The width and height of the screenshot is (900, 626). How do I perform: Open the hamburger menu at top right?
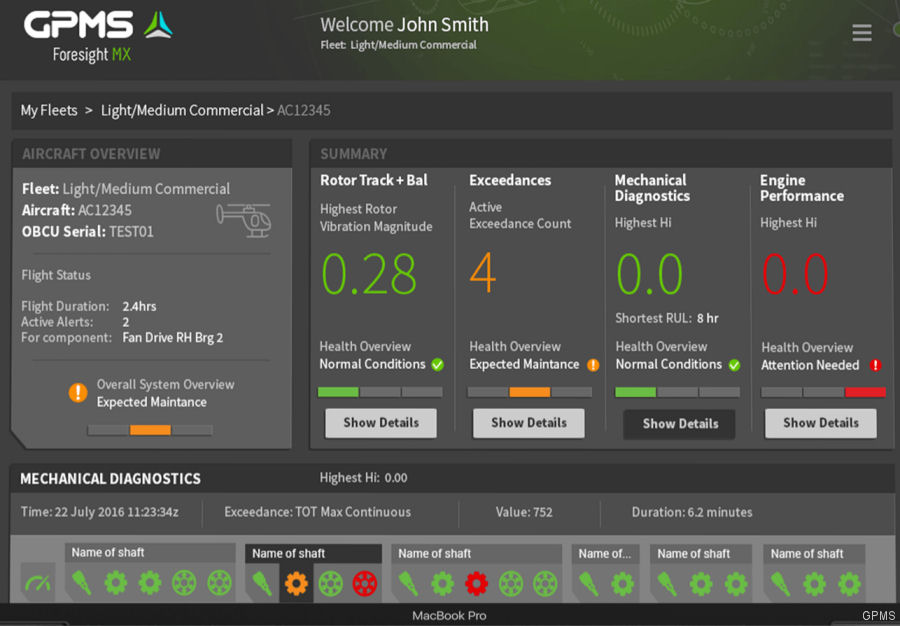(862, 32)
